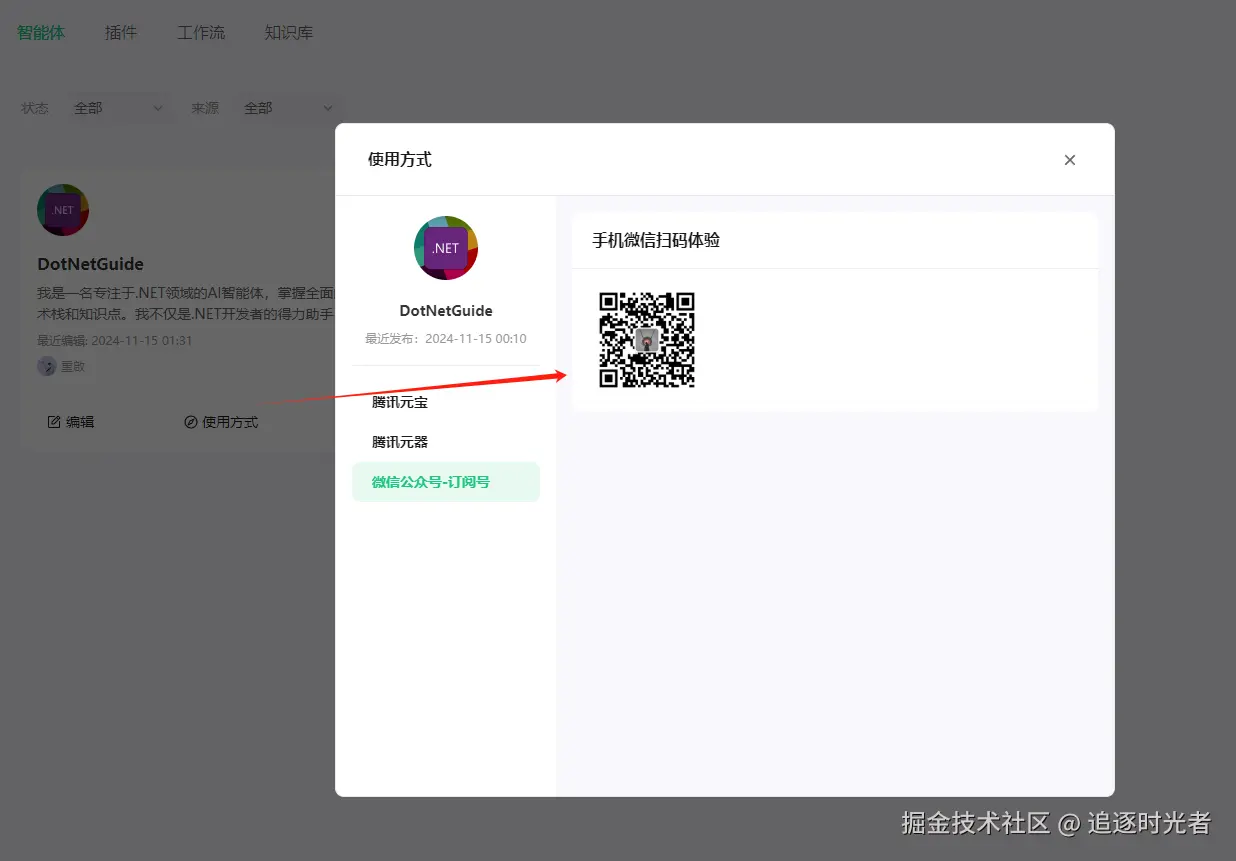Click the 最近编辑 timestamp on card
The width and height of the screenshot is (1236, 861).
click(x=115, y=340)
